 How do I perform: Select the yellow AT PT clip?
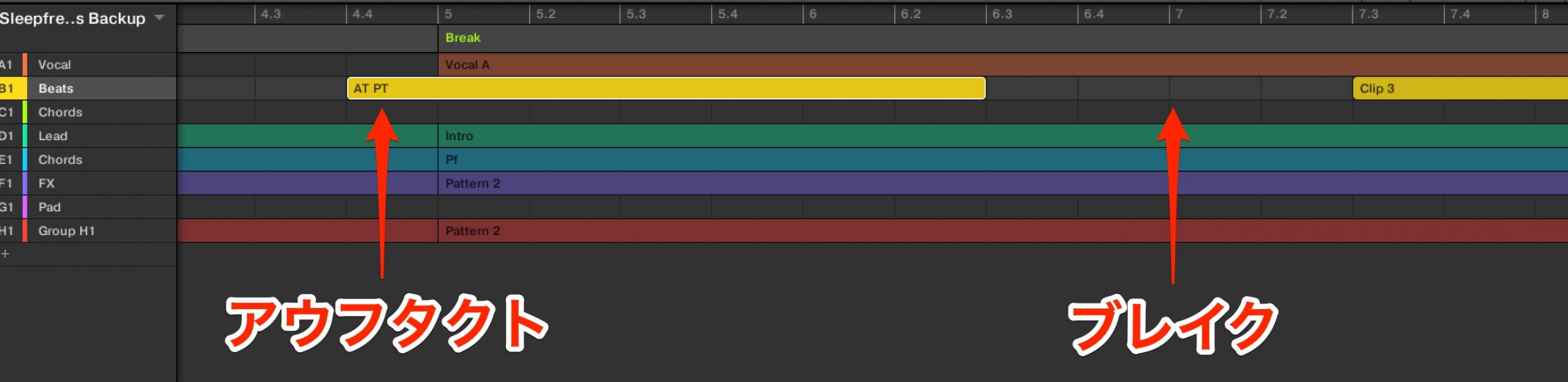point(666,88)
